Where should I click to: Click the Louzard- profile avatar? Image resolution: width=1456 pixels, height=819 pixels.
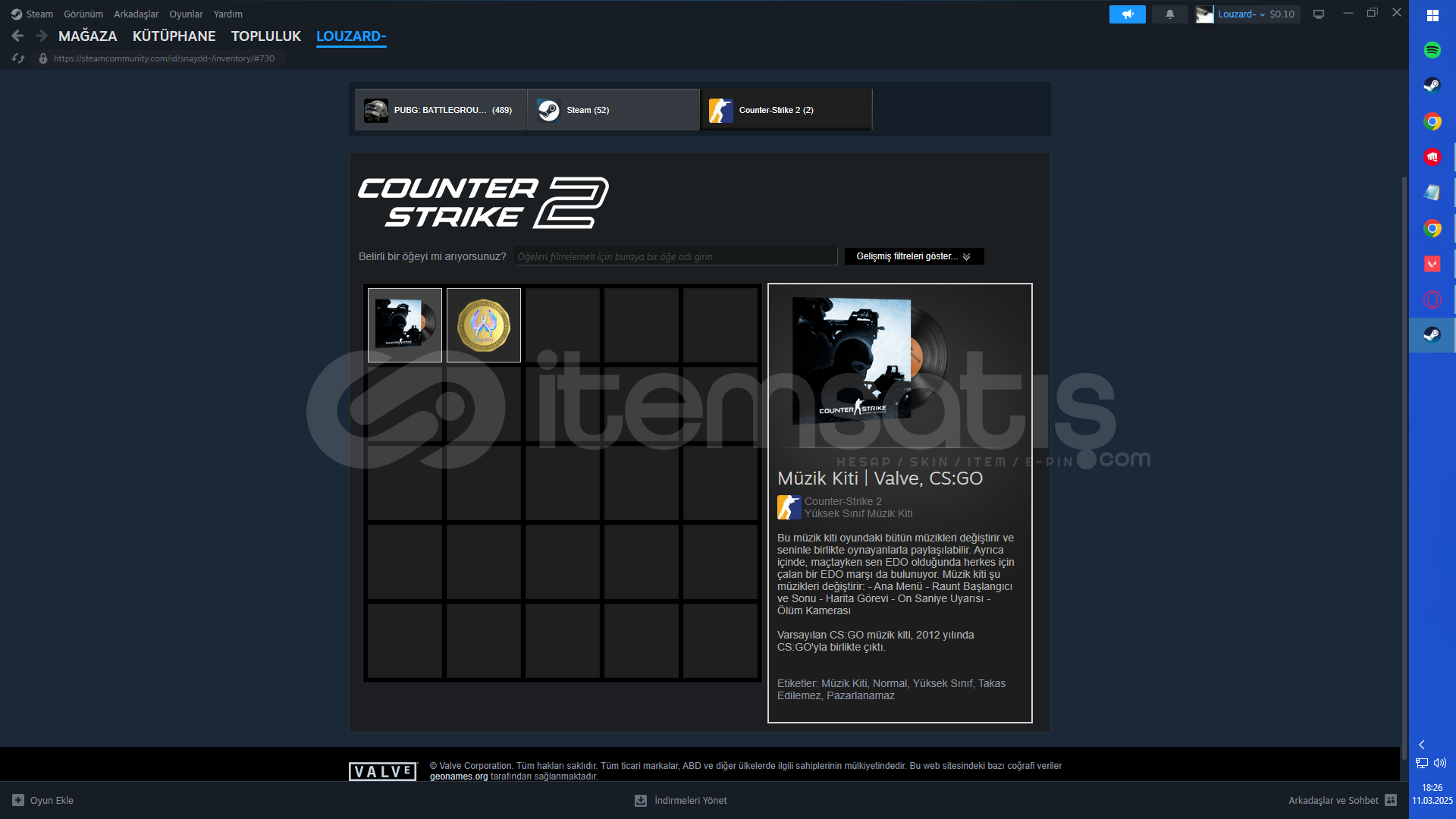[1205, 14]
